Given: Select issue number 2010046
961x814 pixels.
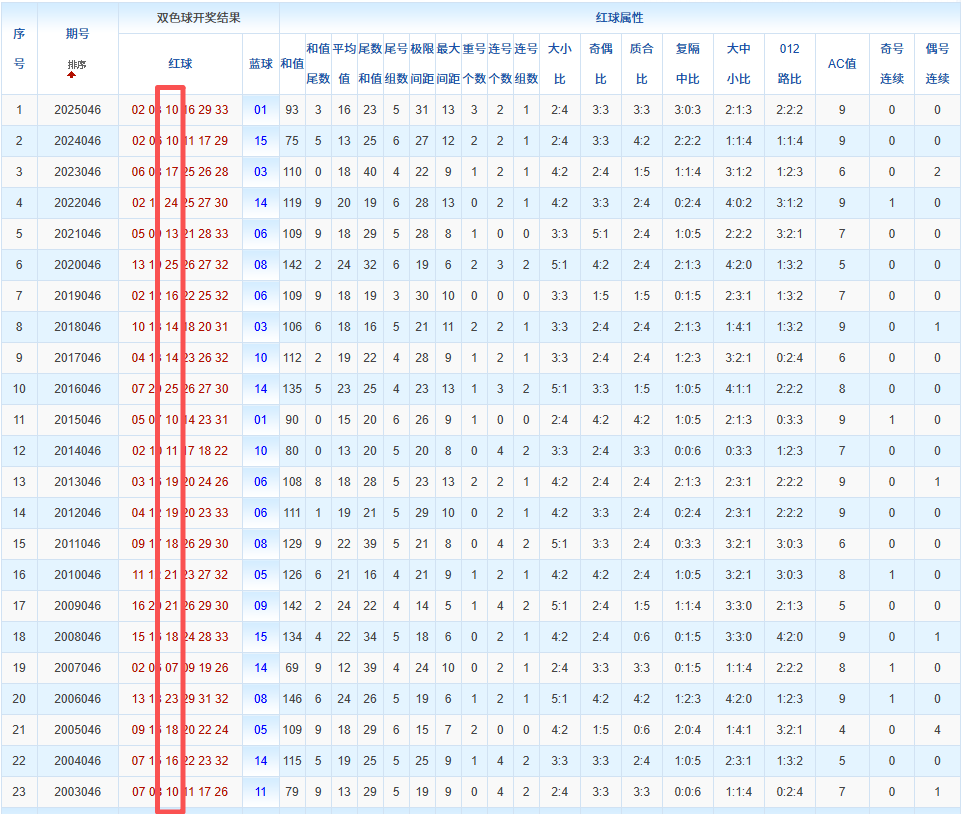Looking at the screenshot, I should (77, 575).
